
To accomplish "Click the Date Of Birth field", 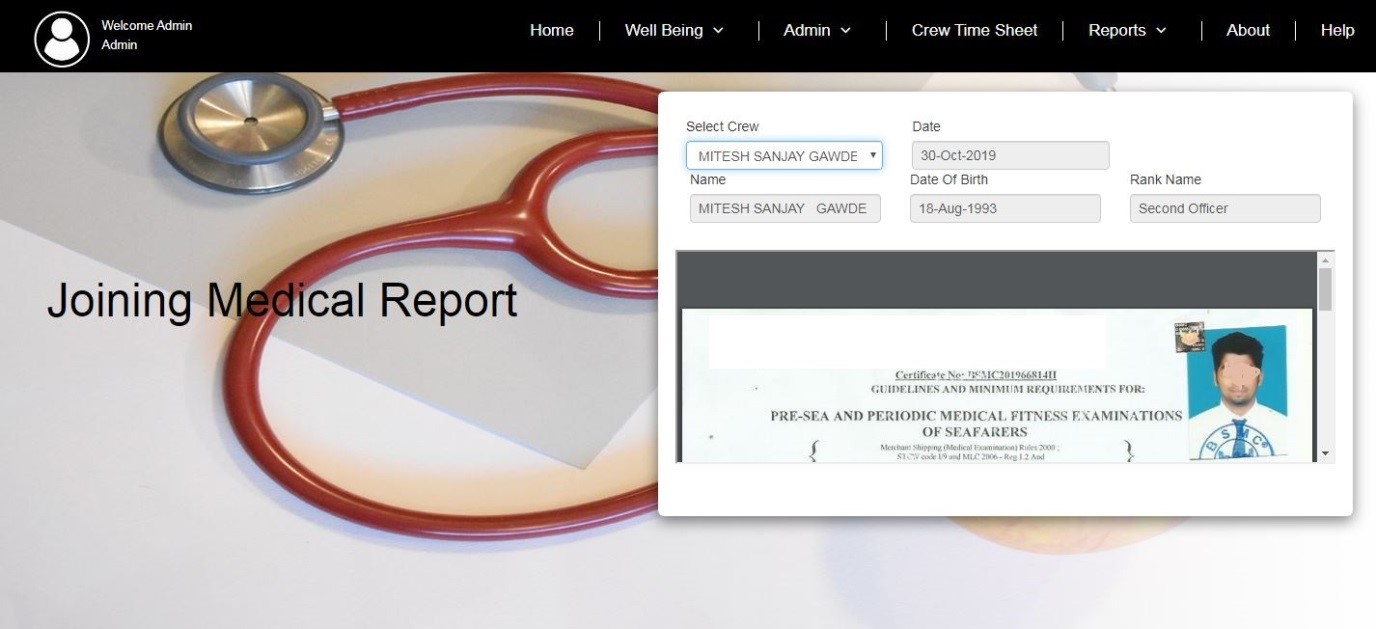I will 1005,209.
